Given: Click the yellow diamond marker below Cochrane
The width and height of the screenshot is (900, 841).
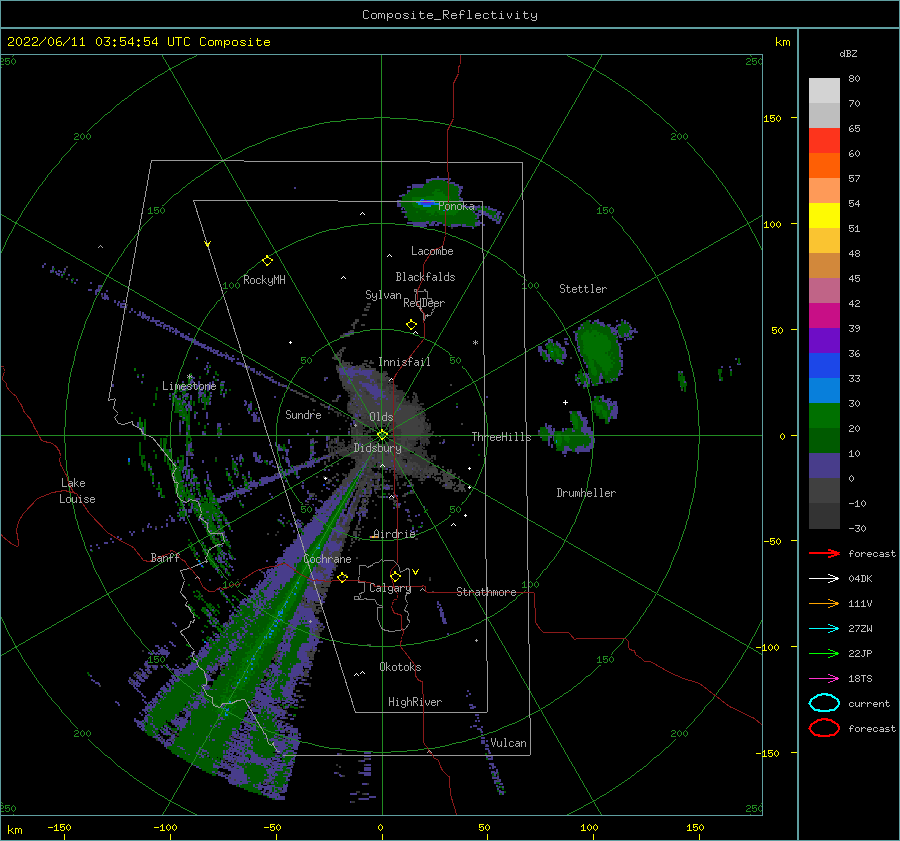Looking at the screenshot, I should (343, 577).
